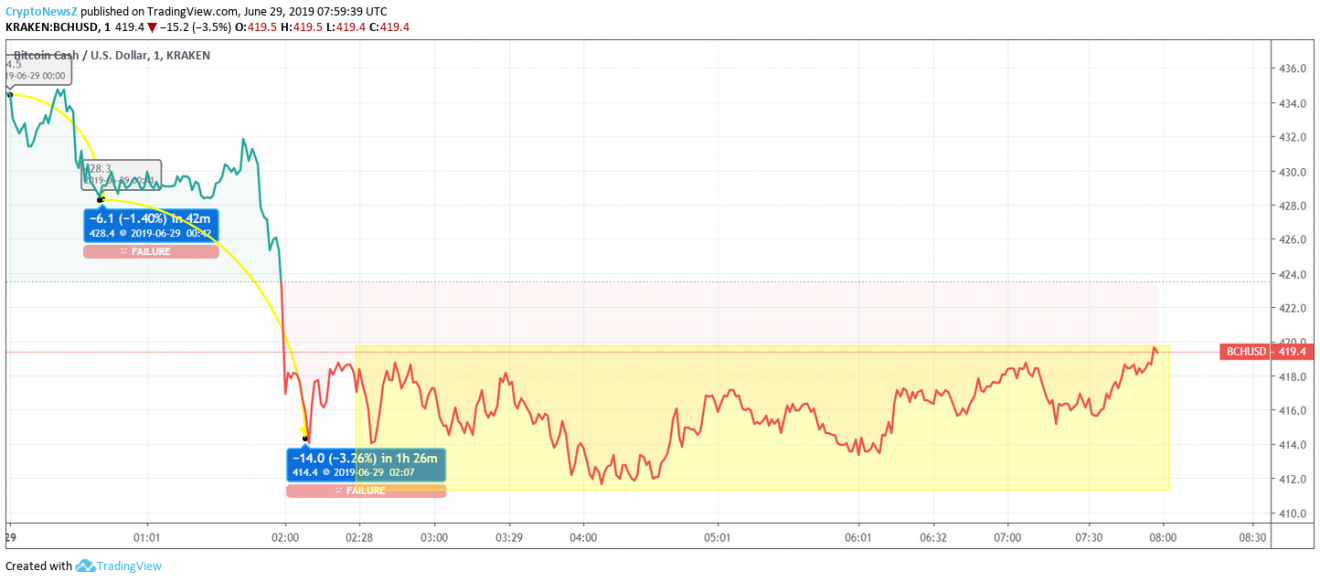Click the gray 428.3 tooltip box on the chart

click(x=121, y=174)
